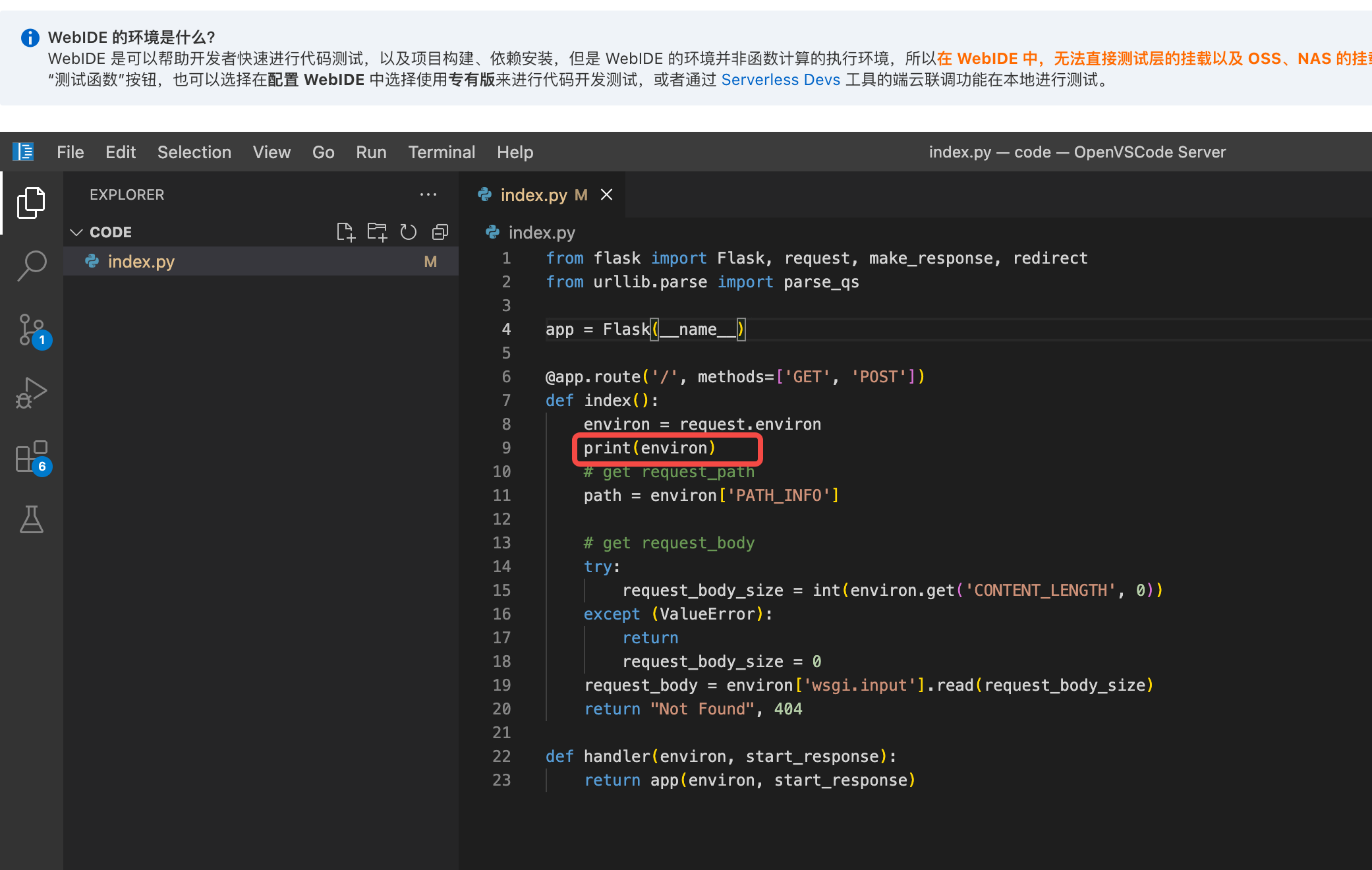Create a new folder in CODE folder
The width and height of the screenshot is (1372, 870).
(377, 232)
